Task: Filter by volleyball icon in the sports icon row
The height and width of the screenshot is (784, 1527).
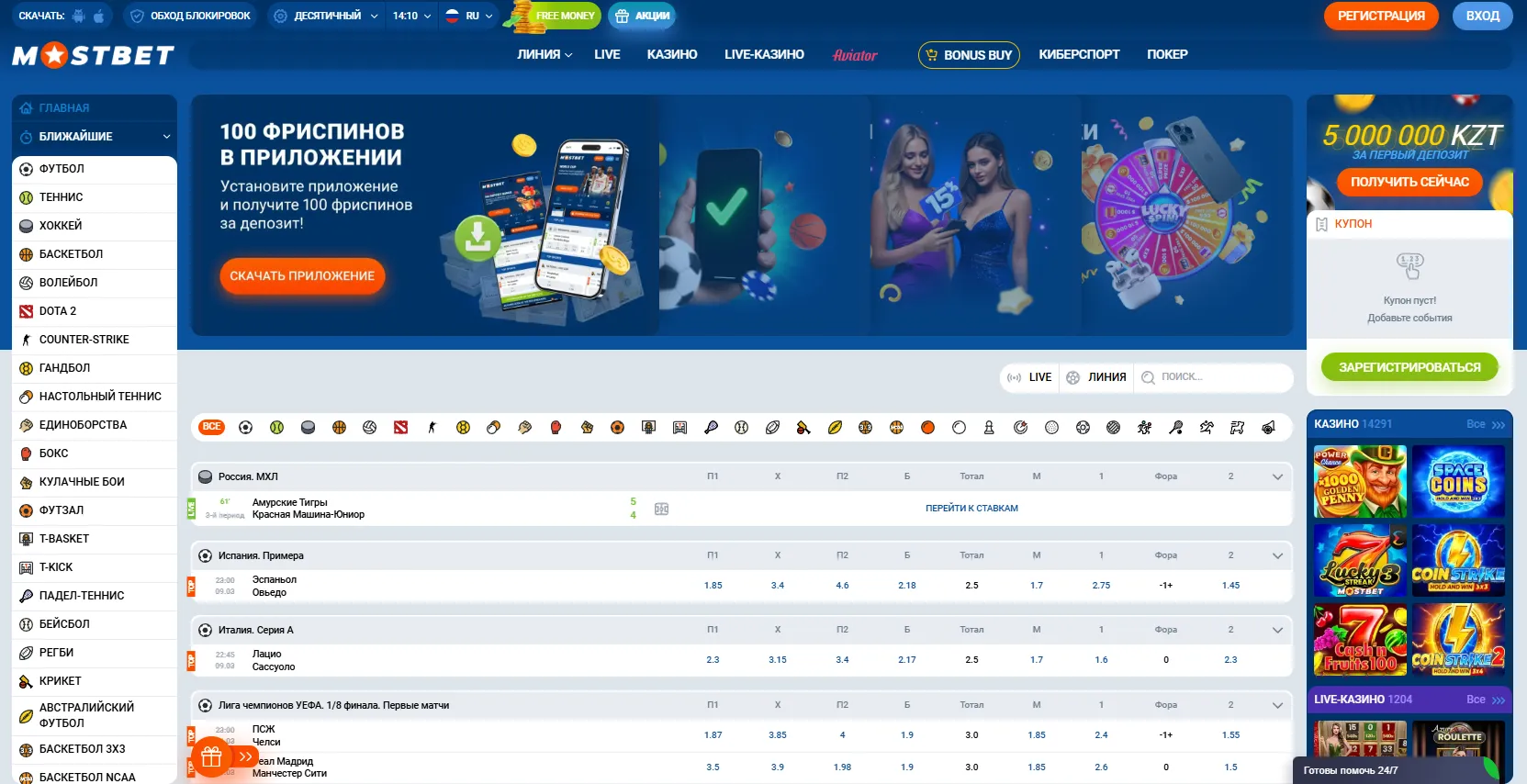Action: pos(369,427)
